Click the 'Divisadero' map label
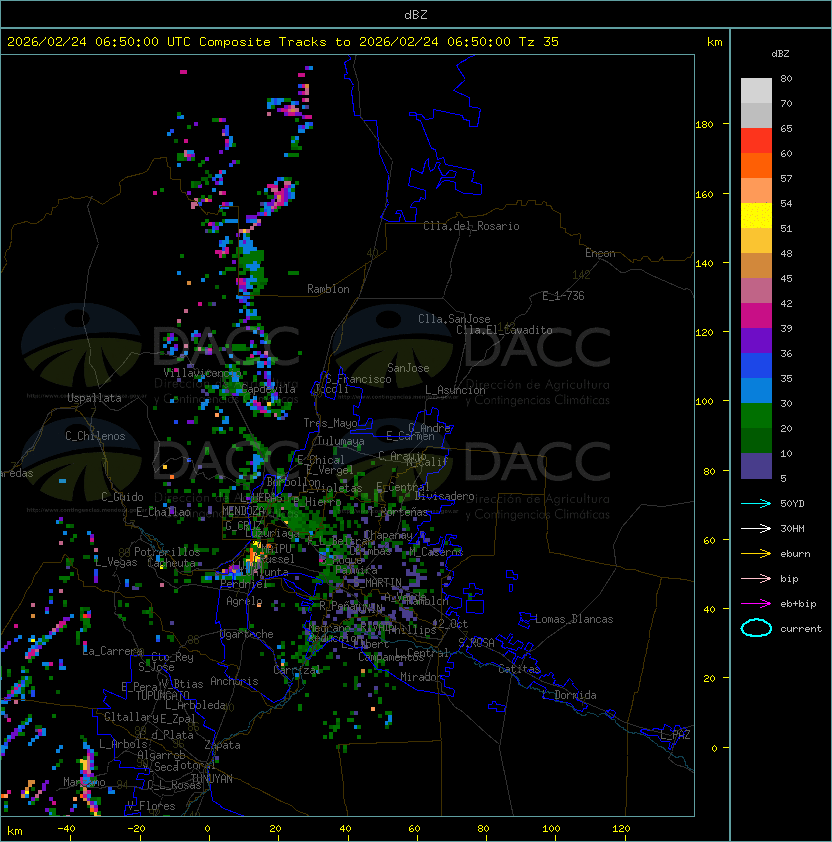Screen dimensions: 832x842 (x=444, y=496)
